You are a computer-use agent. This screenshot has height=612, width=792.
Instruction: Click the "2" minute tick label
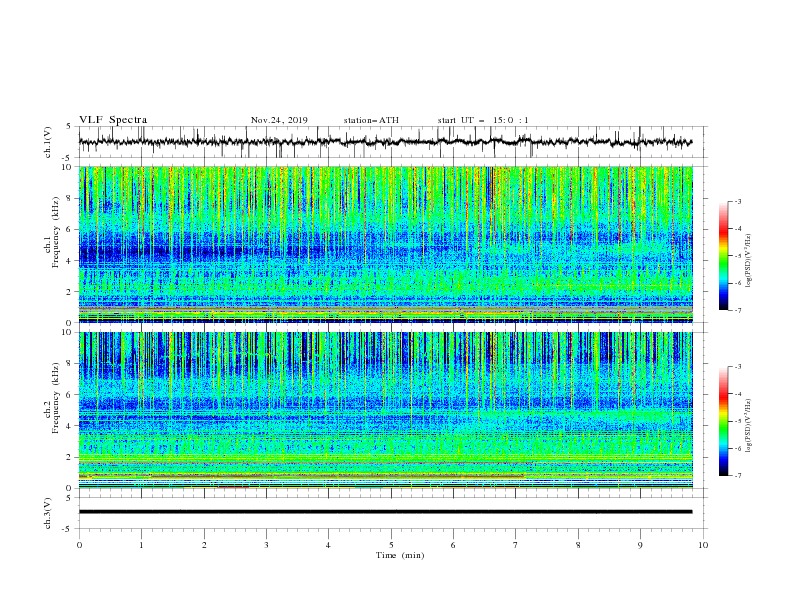pyautogui.click(x=204, y=545)
